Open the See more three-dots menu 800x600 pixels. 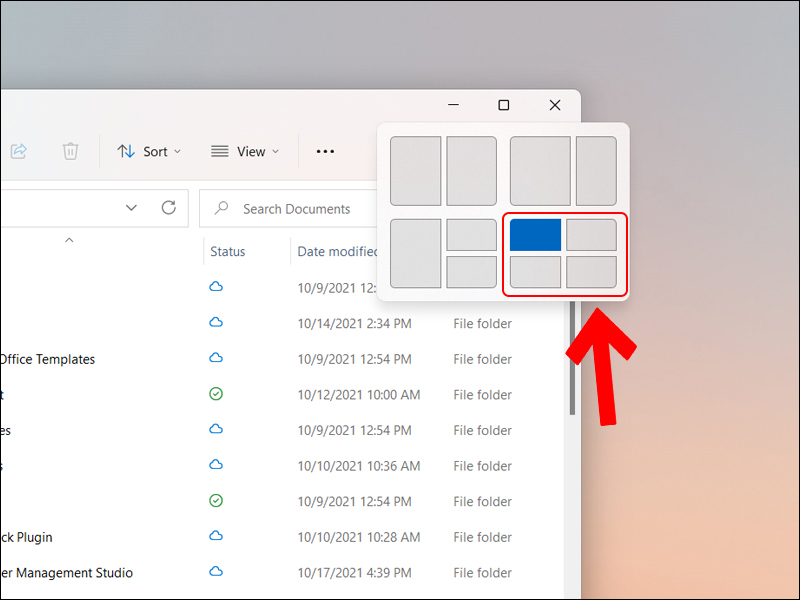point(325,151)
